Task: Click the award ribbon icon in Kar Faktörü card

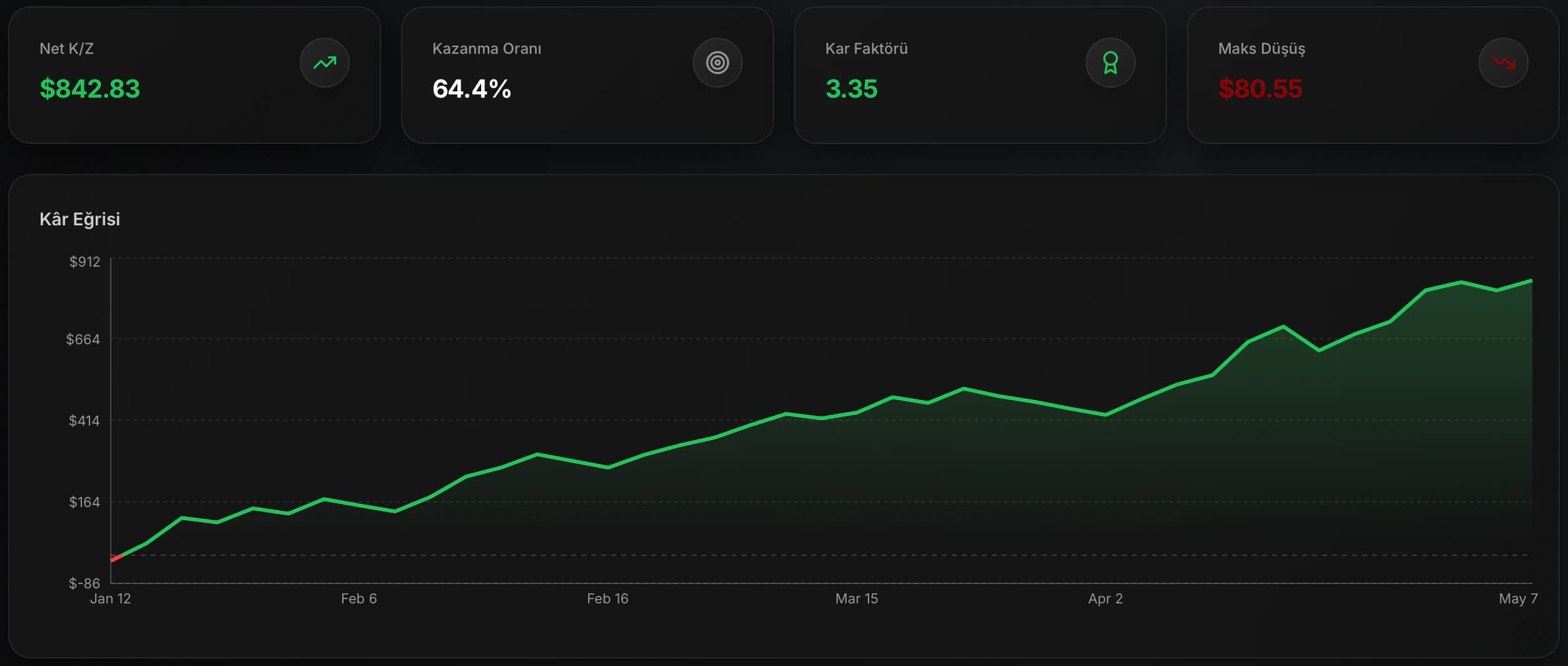Action: [x=1111, y=63]
